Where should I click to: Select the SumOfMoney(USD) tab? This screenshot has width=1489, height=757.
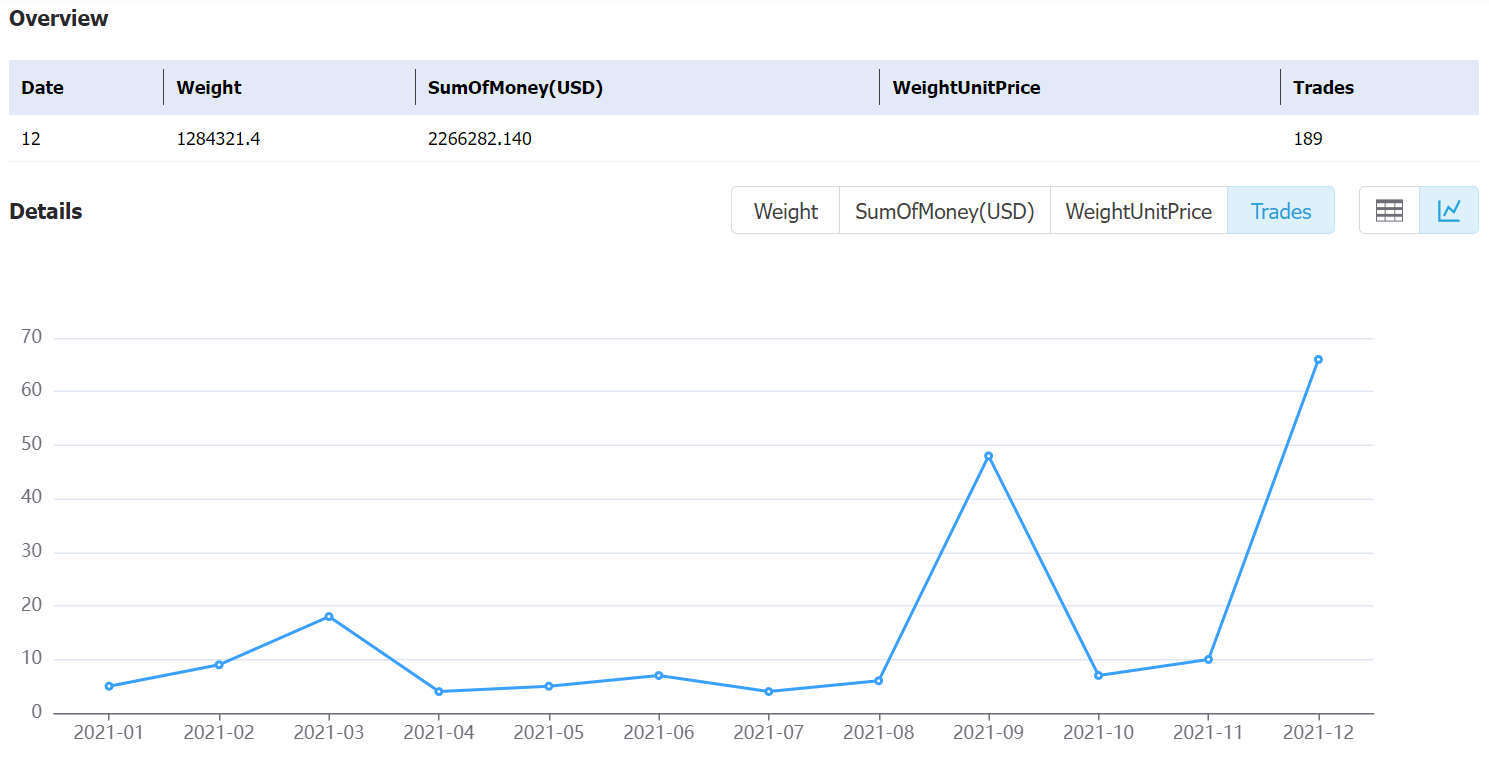tap(945, 211)
